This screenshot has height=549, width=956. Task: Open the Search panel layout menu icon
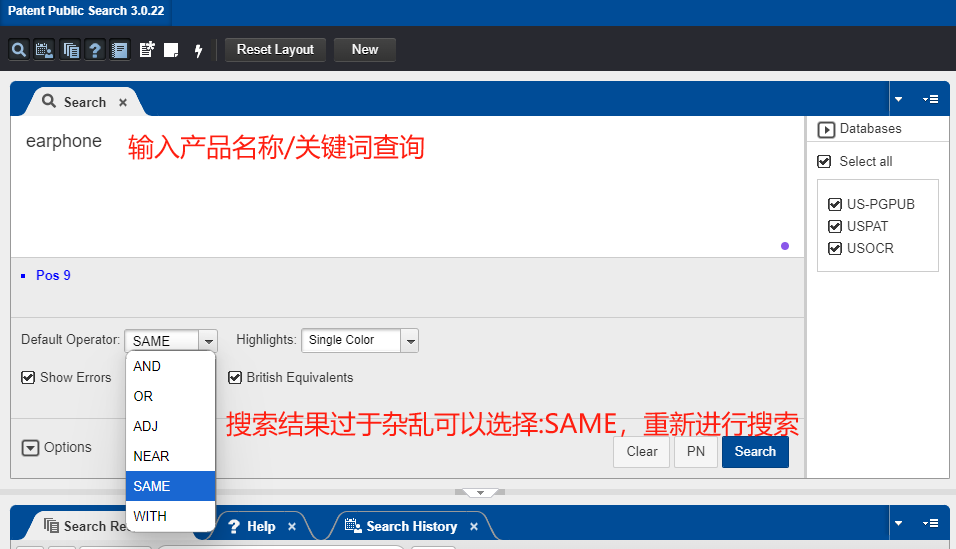click(x=930, y=99)
